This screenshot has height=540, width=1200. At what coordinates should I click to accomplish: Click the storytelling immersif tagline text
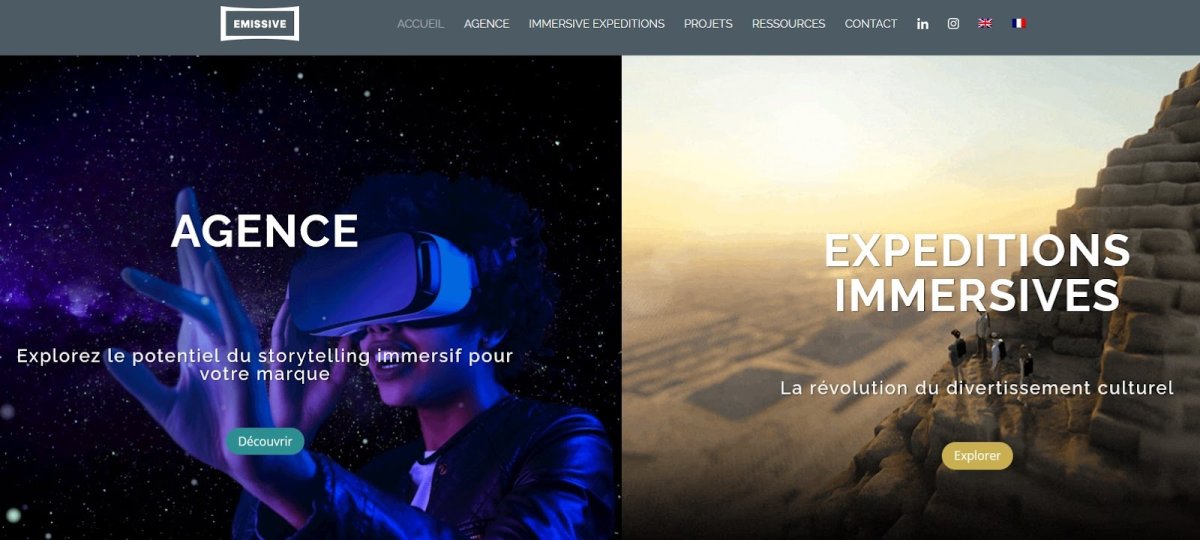click(265, 365)
